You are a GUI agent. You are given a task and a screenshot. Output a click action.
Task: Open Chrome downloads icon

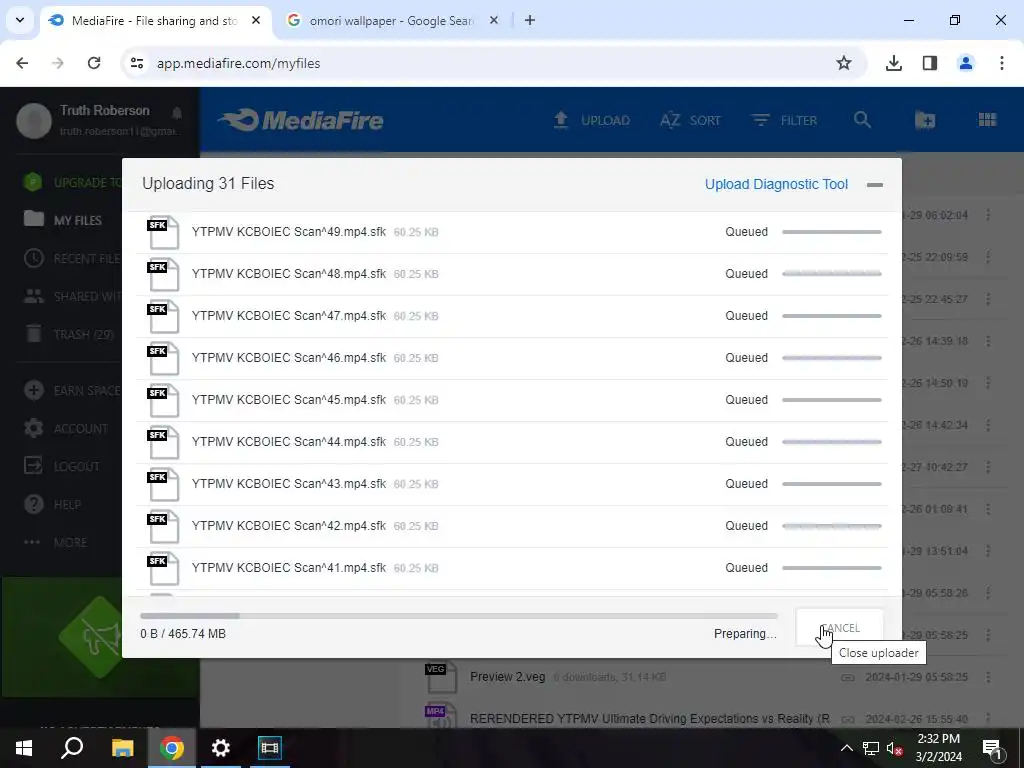click(x=894, y=63)
